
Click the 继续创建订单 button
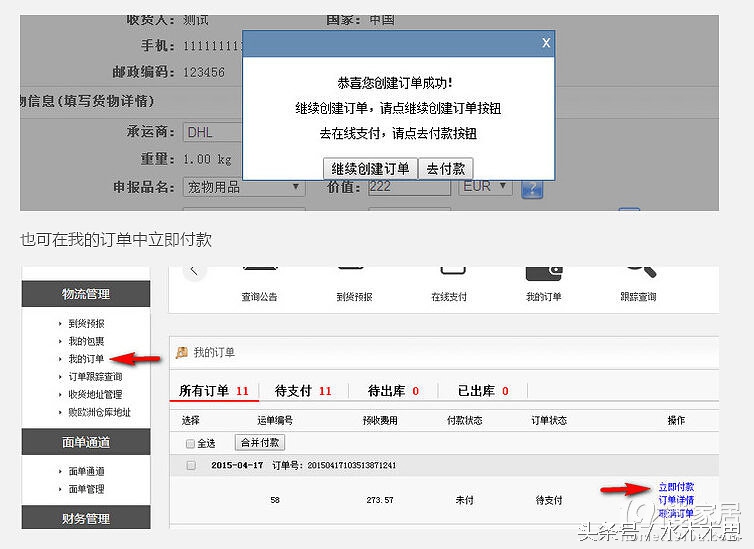[x=370, y=169]
